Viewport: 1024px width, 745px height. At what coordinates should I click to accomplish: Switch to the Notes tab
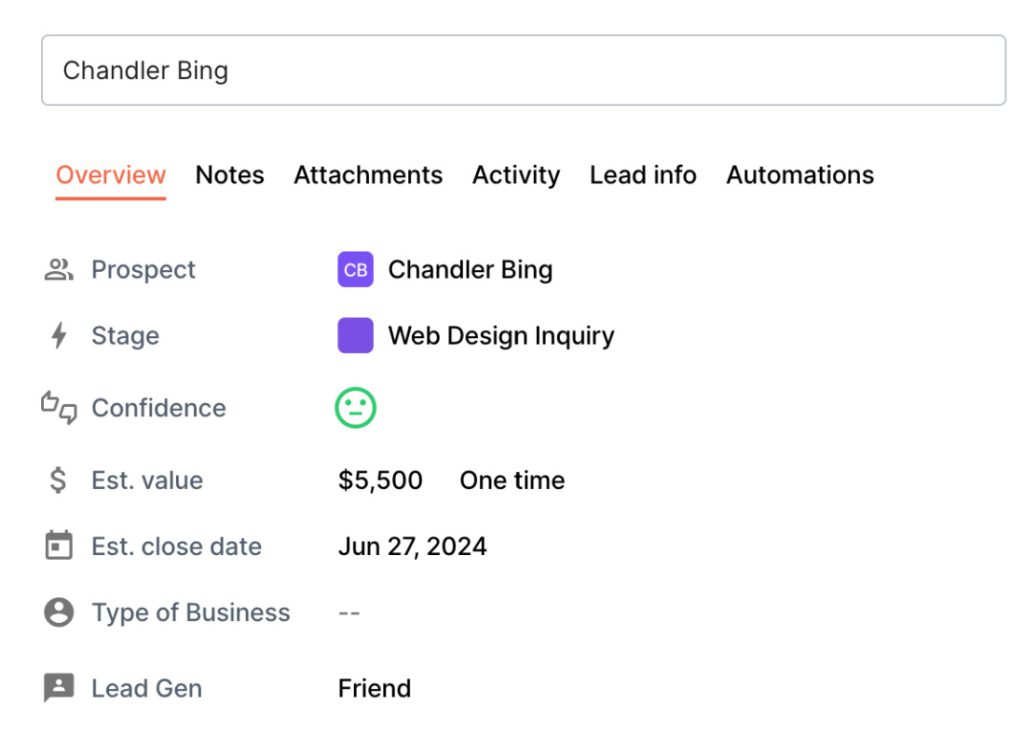point(230,175)
